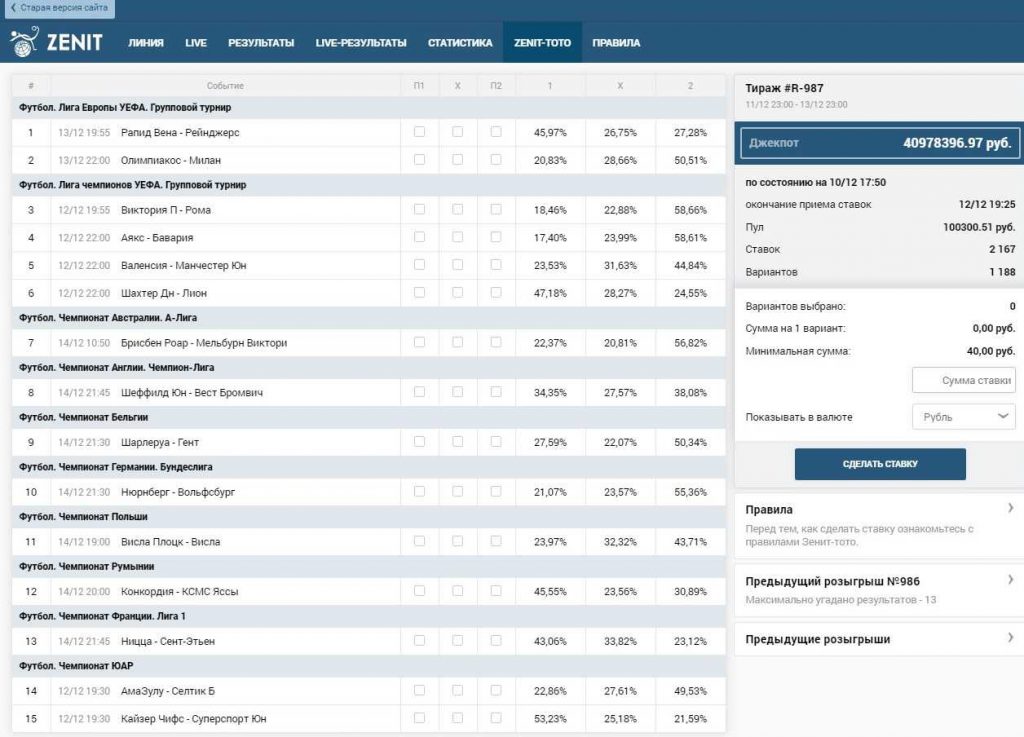Screen dimensions: 1024x737
Task: Check X for Олимпиакос - Милан
Action: (x=458, y=159)
